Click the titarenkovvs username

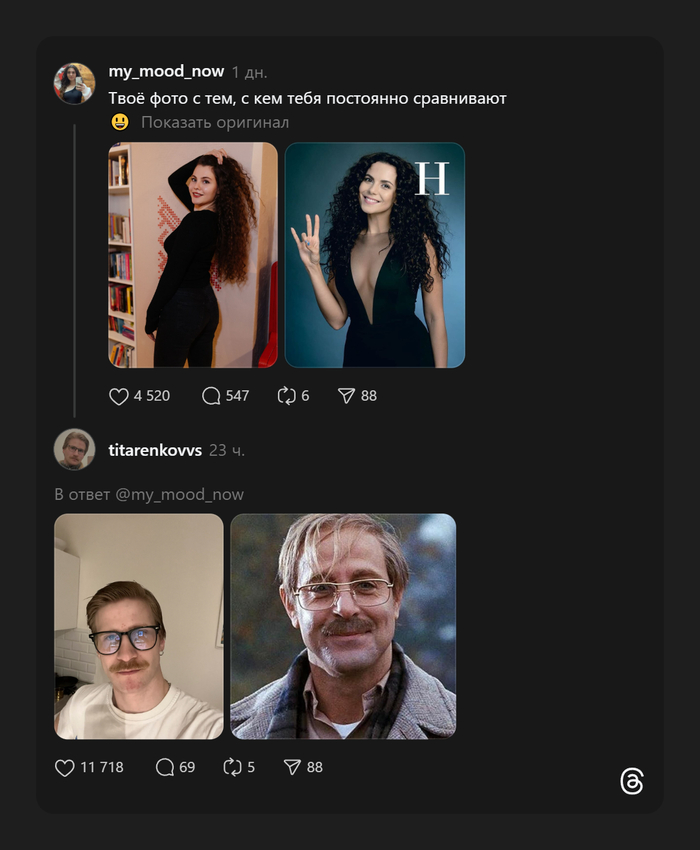click(155, 451)
